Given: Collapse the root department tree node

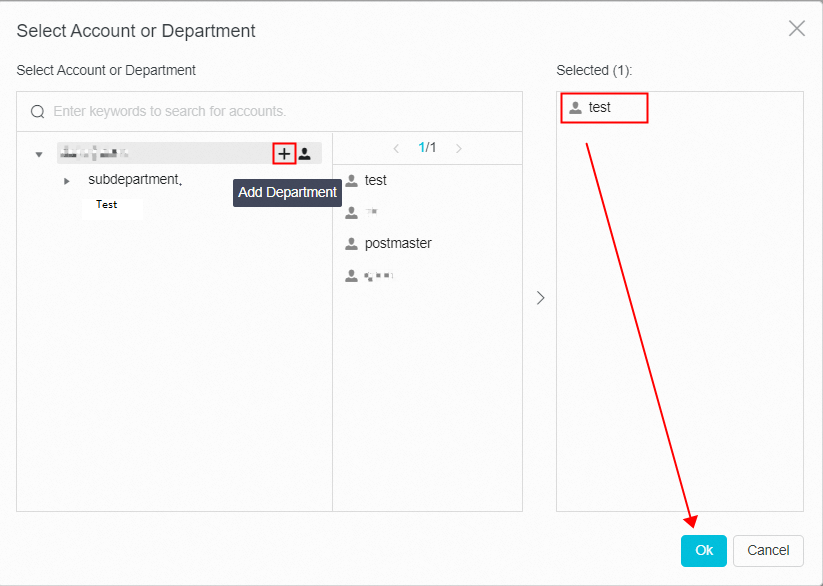Looking at the screenshot, I should tap(39, 155).
